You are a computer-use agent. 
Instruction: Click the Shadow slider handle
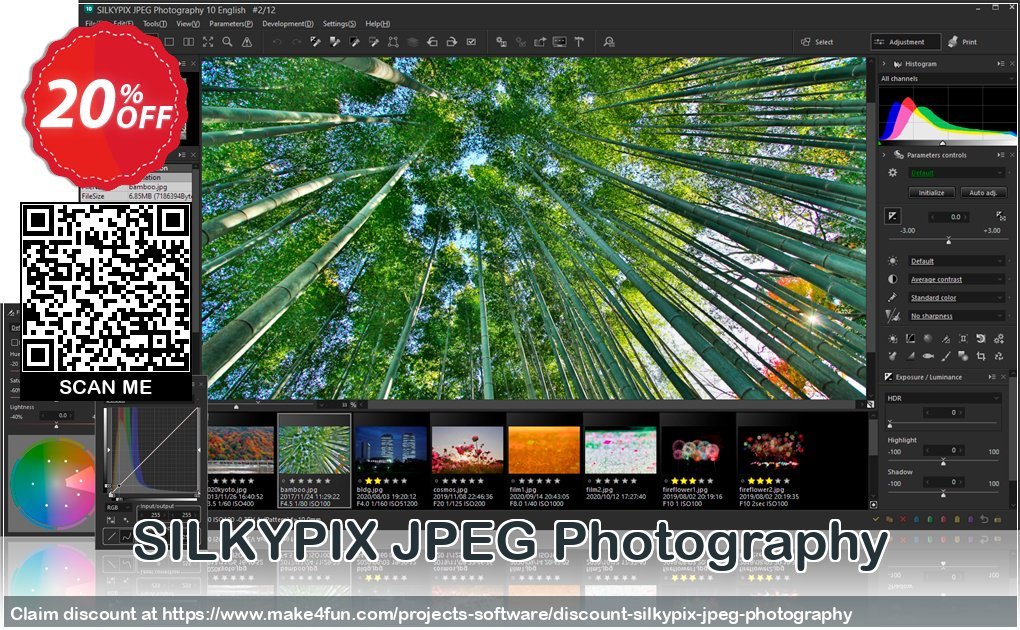(943, 494)
